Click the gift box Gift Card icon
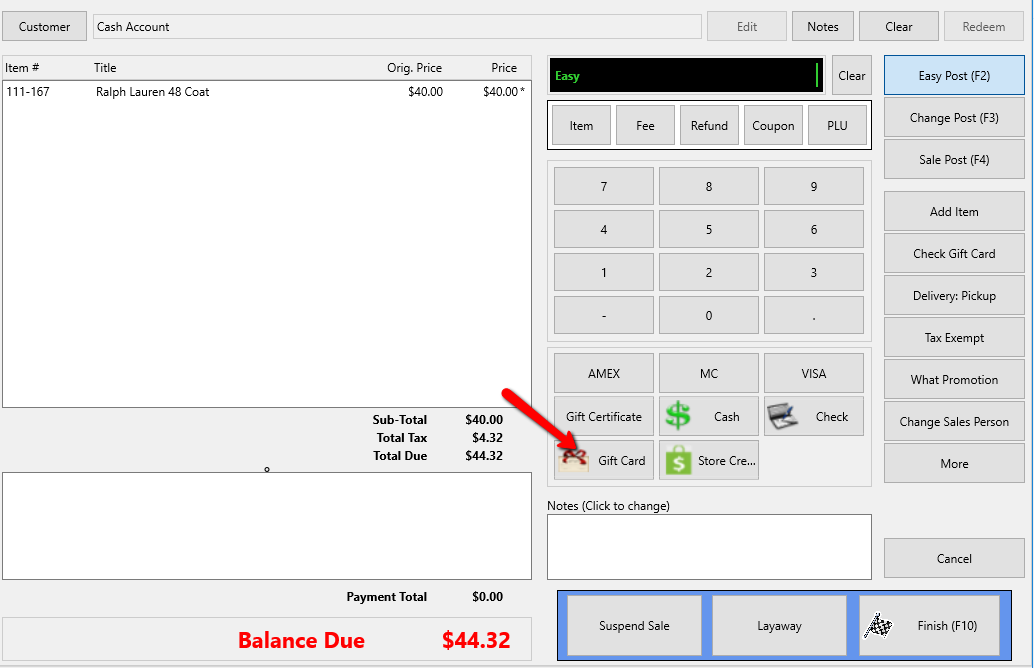Viewport: 1034px width, 668px height. tap(574, 460)
